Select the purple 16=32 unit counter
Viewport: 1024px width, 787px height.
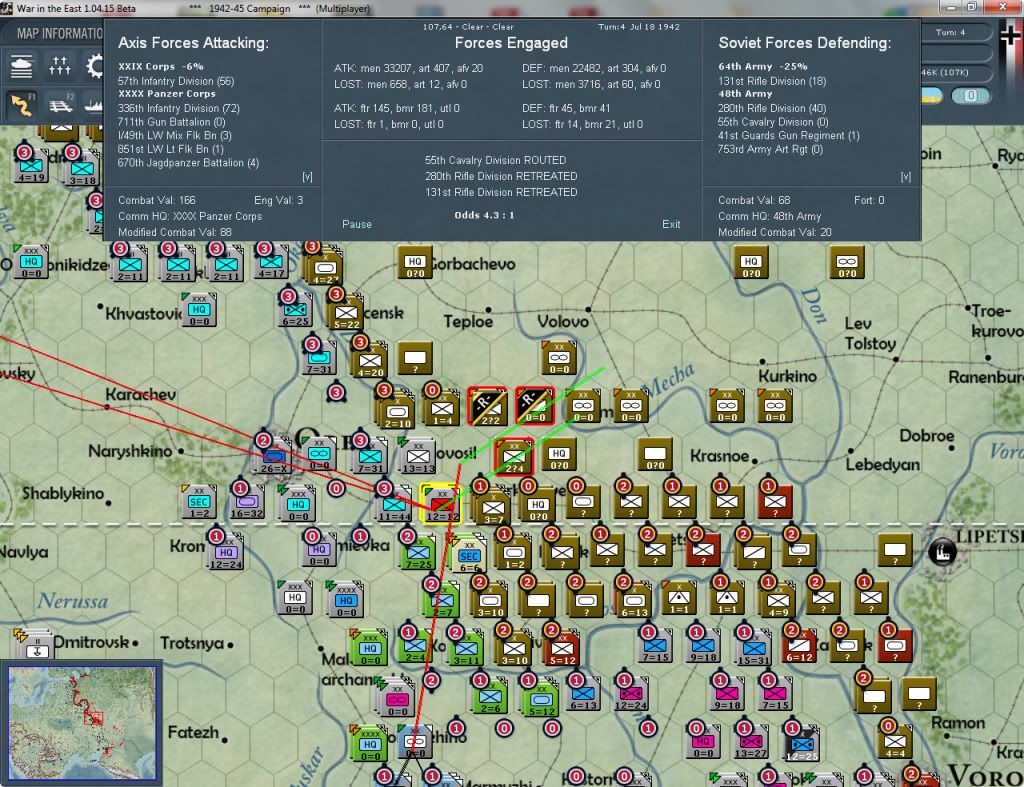pos(247,502)
